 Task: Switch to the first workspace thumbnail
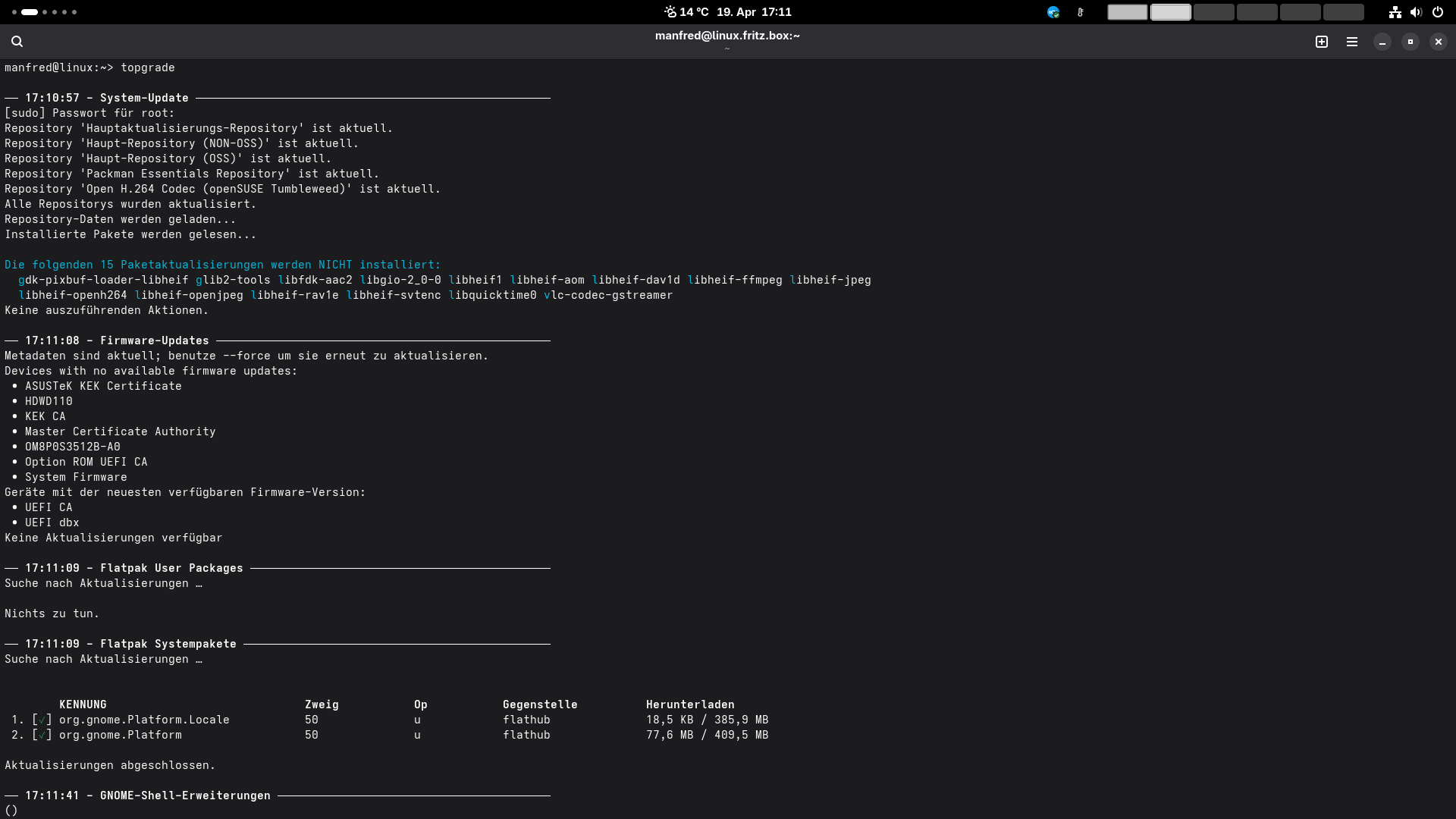click(x=1128, y=12)
